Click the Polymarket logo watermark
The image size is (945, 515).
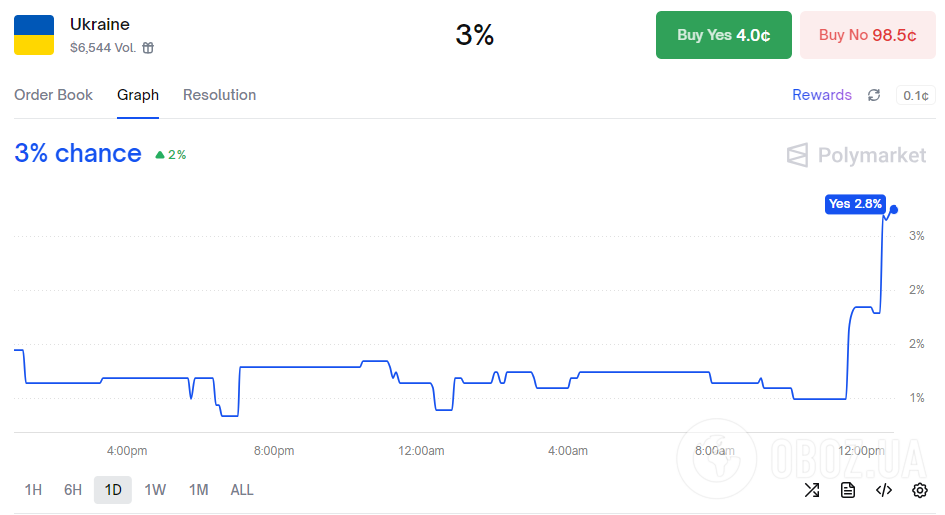click(856, 155)
